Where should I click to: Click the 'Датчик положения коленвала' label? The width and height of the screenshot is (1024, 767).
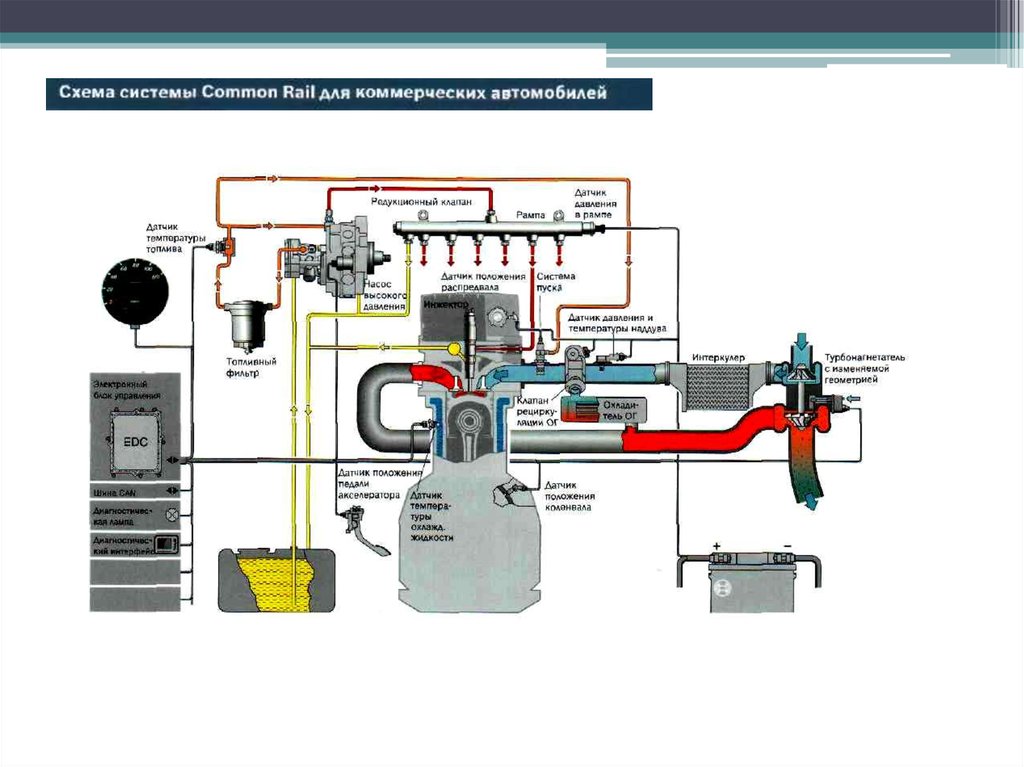(x=570, y=495)
